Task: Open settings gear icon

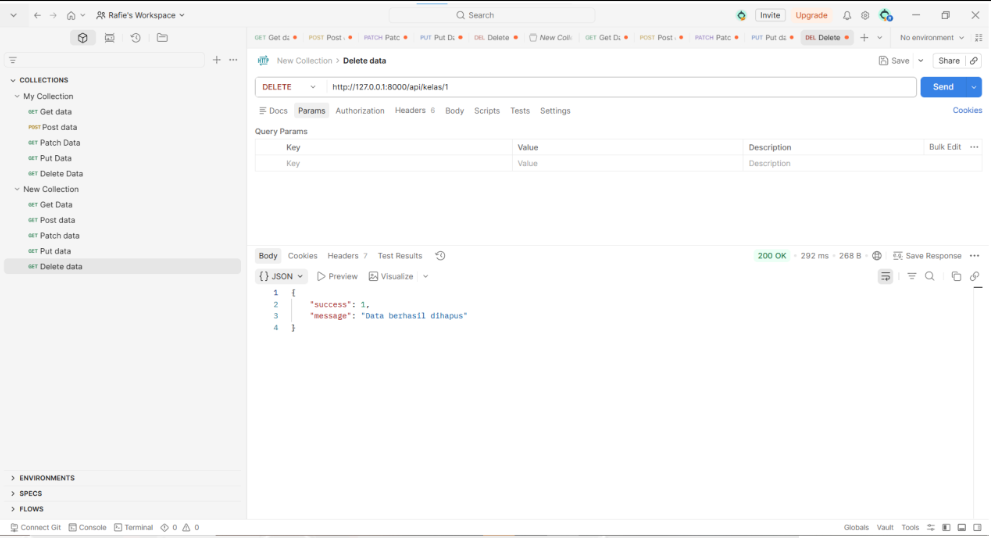Action: click(865, 15)
